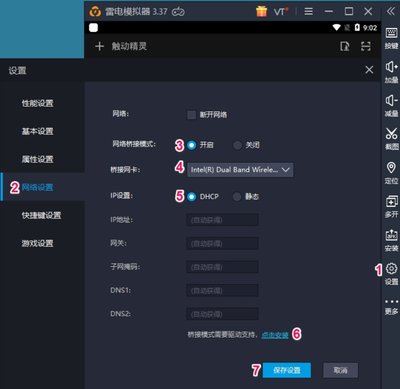This screenshot has height=389, width=400.
Task: Open multi-instance (多开) tool
Action: click(x=391, y=207)
